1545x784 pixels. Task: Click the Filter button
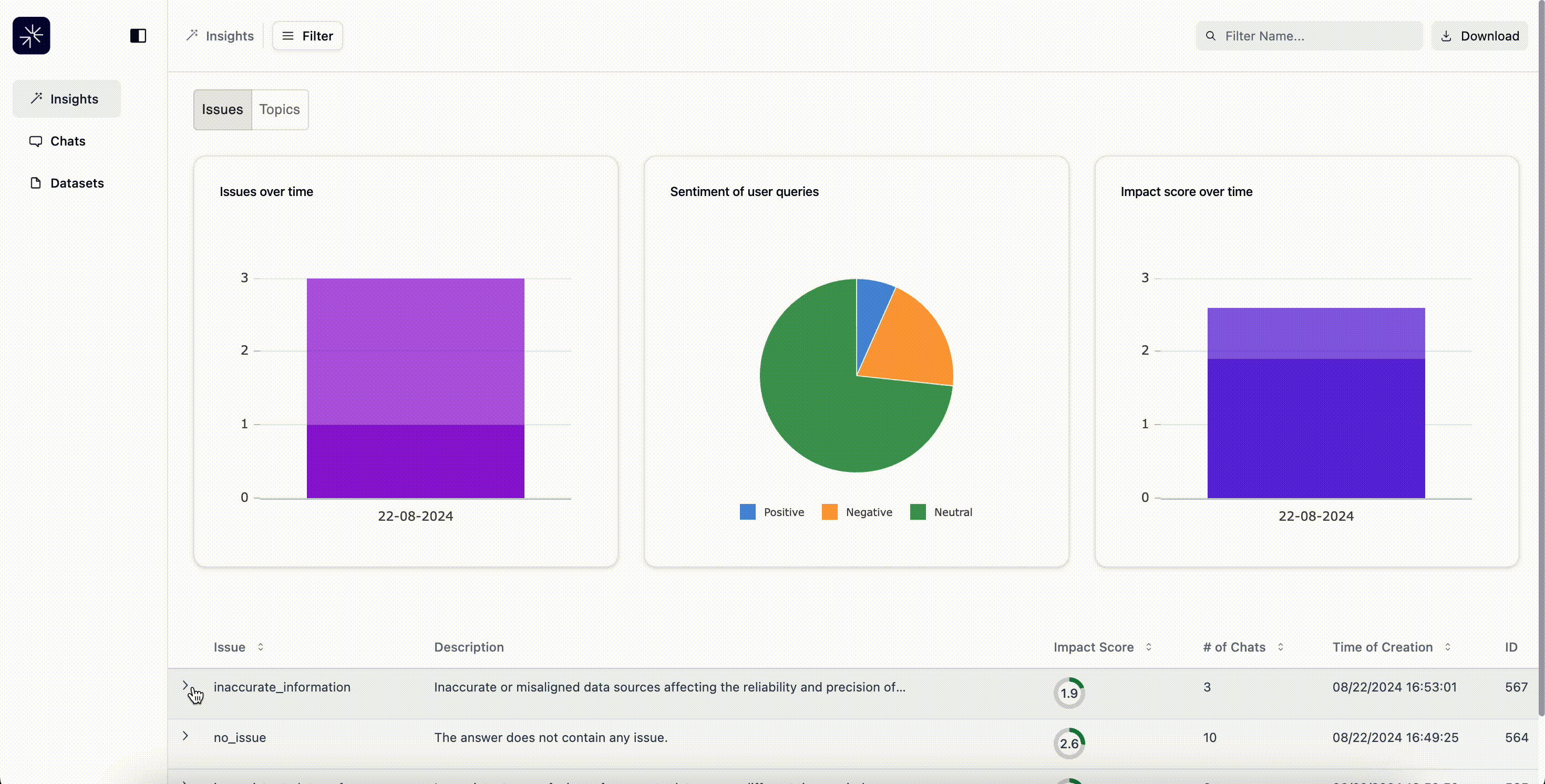[307, 36]
